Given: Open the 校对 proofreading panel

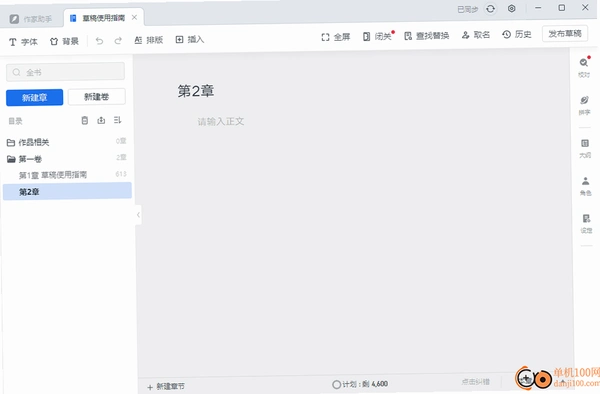Looking at the screenshot, I should [x=584, y=67].
